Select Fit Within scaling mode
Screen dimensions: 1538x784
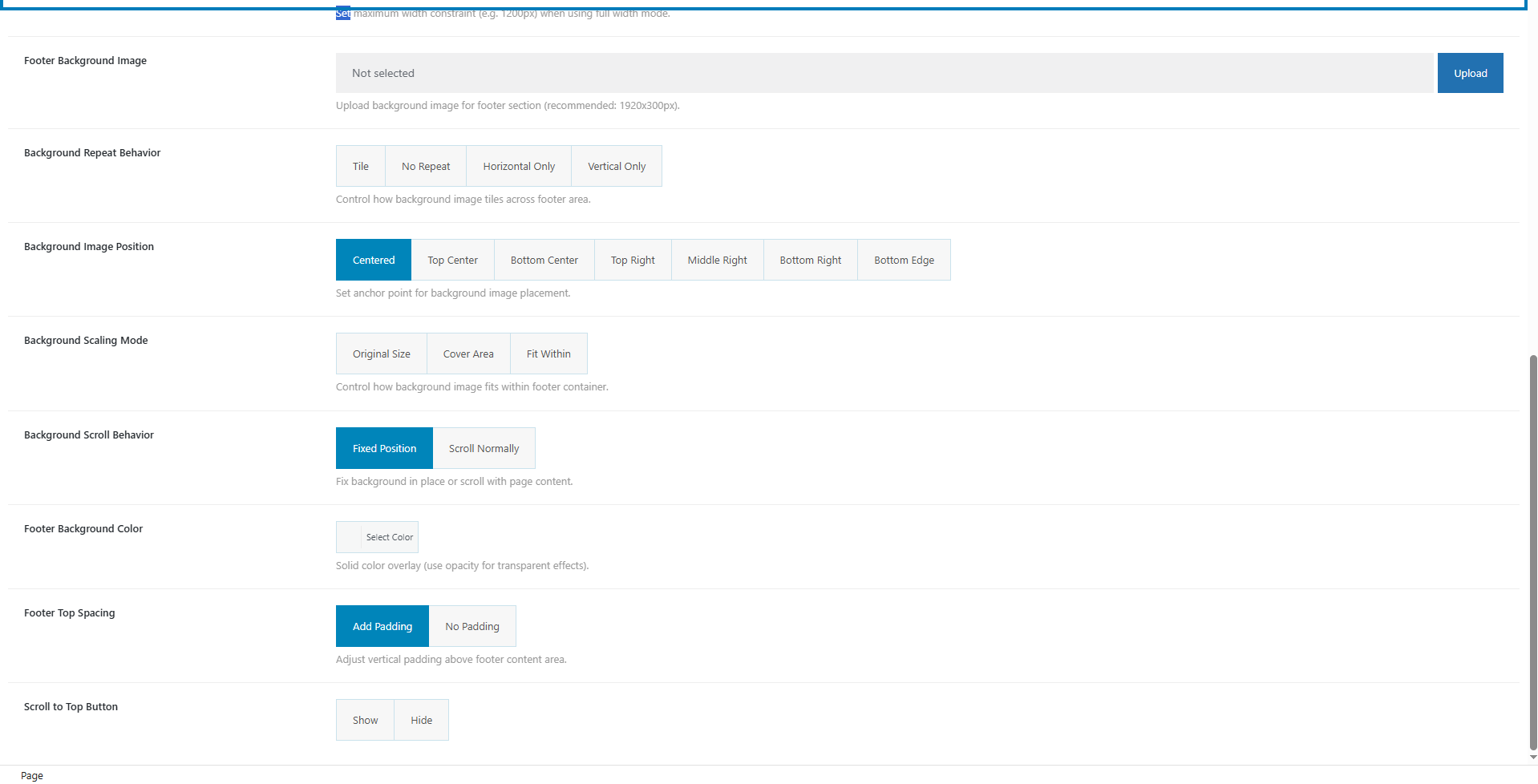coord(548,354)
